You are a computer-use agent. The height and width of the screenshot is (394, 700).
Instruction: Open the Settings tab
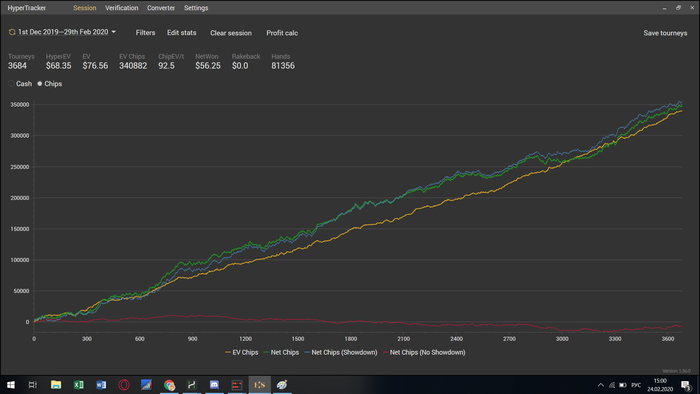pyautogui.click(x=196, y=8)
